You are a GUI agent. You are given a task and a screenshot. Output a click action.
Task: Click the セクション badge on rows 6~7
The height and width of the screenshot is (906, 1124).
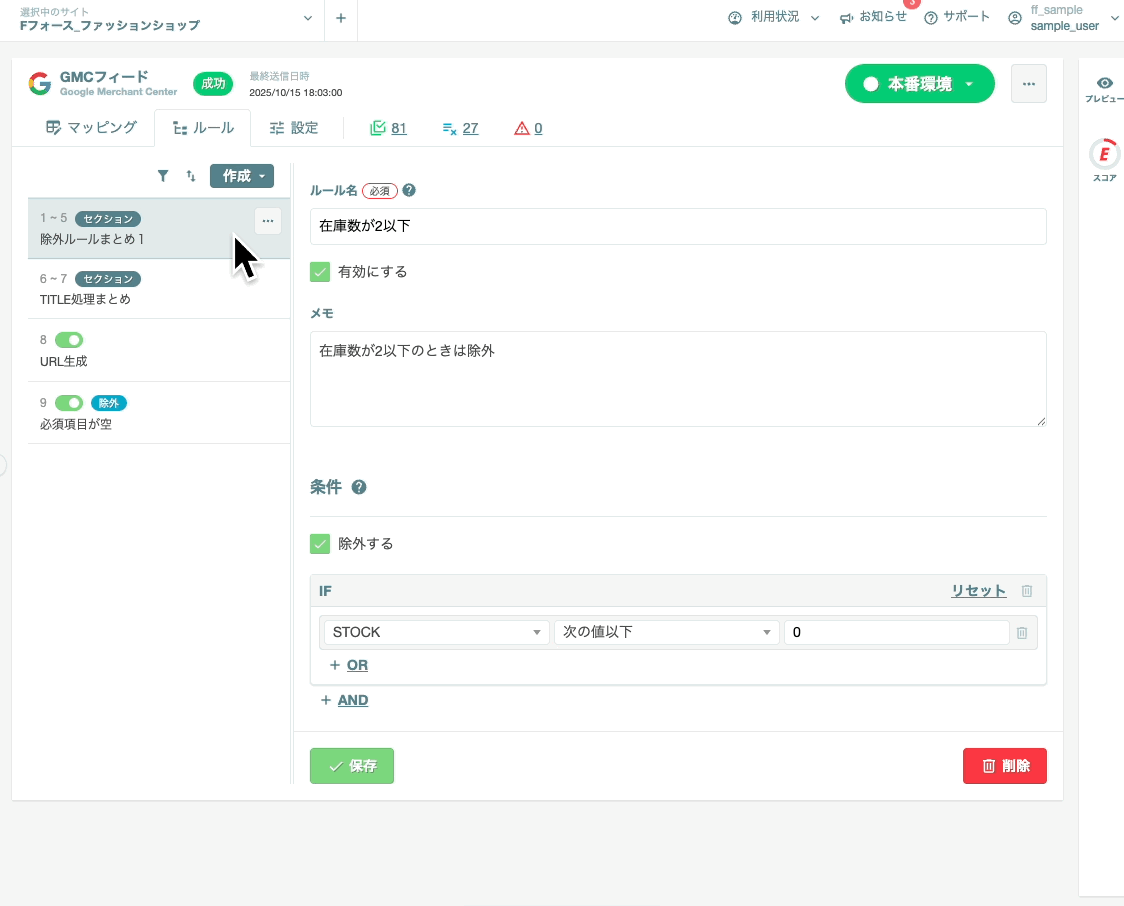108,279
